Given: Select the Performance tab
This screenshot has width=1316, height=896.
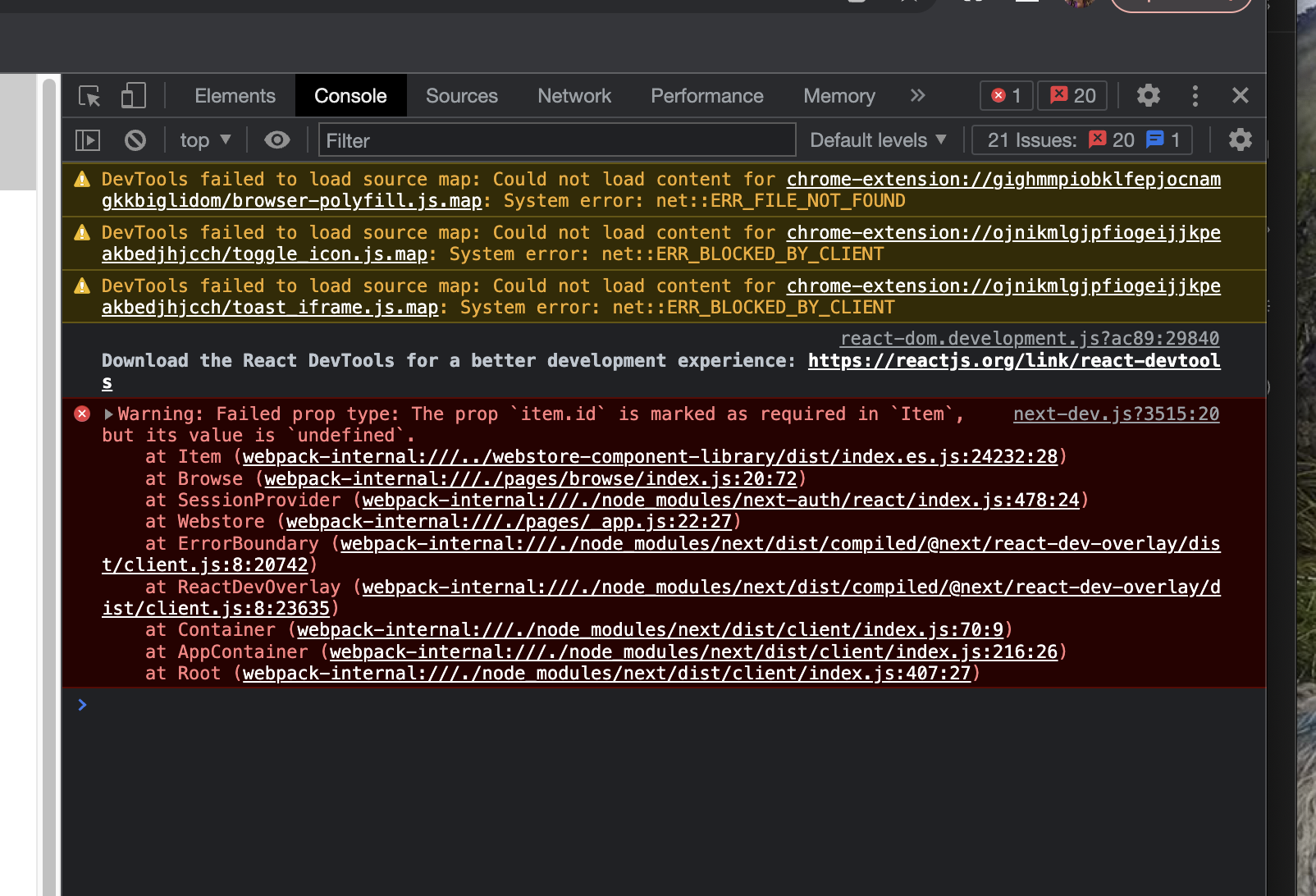Looking at the screenshot, I should (x=706, y=96).
